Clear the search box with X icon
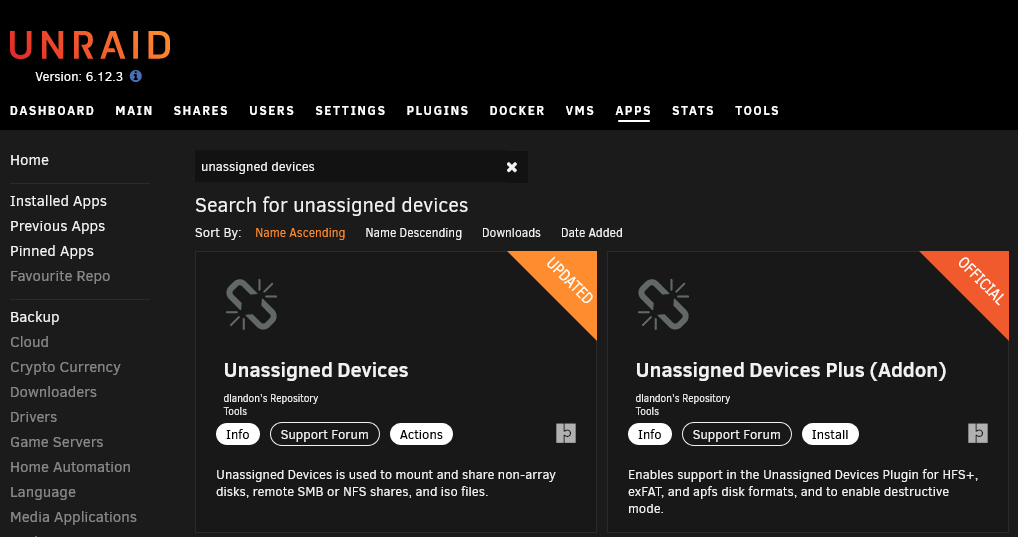Image resolution: width=1018 pixels, height=537 pixels. point(512,167)
